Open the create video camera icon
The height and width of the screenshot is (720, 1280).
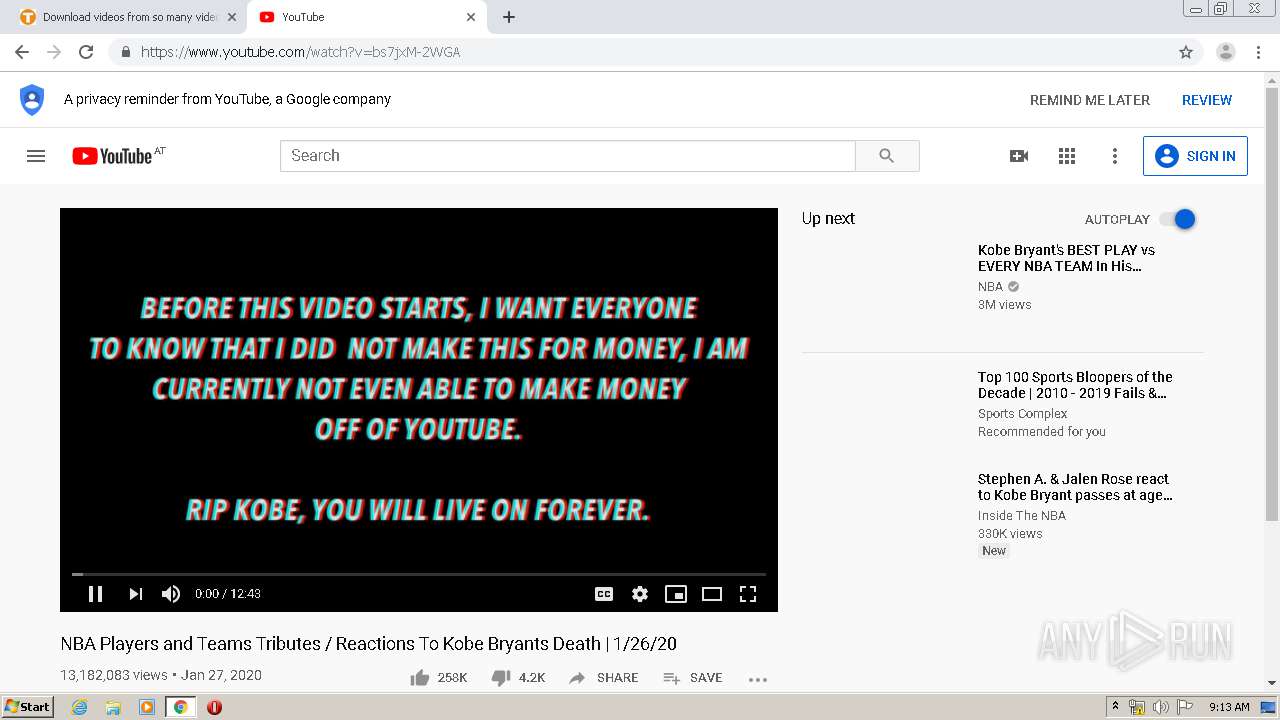[1019, 156]
